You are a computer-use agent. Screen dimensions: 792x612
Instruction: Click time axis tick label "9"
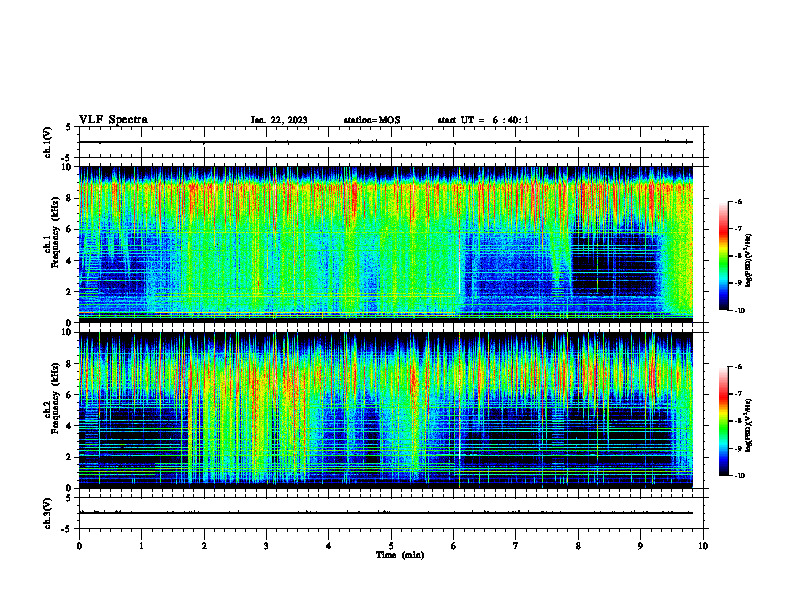pyautogui.click(x=641, y=546)
